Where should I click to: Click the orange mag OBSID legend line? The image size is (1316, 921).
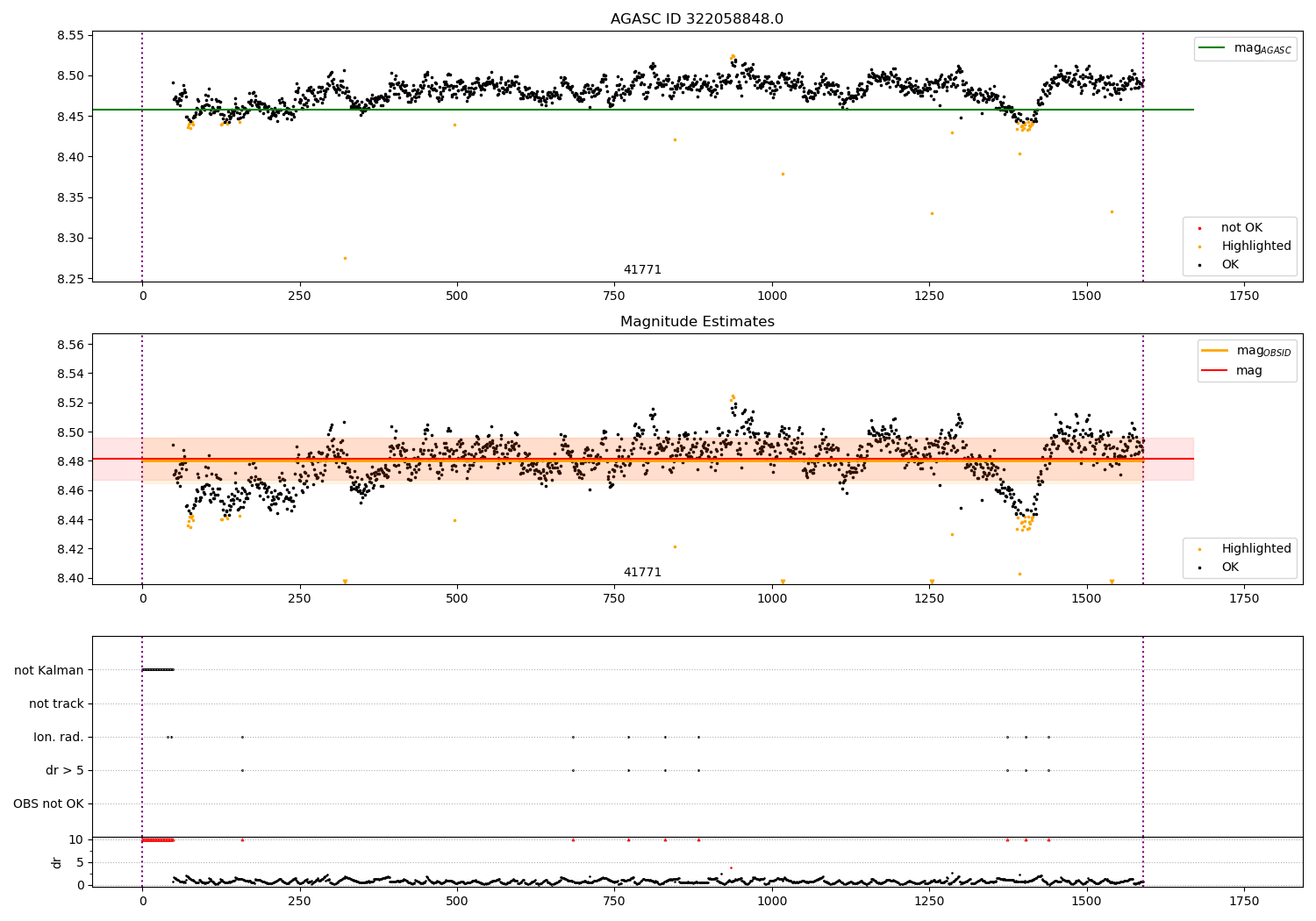tap(1215, 351)
